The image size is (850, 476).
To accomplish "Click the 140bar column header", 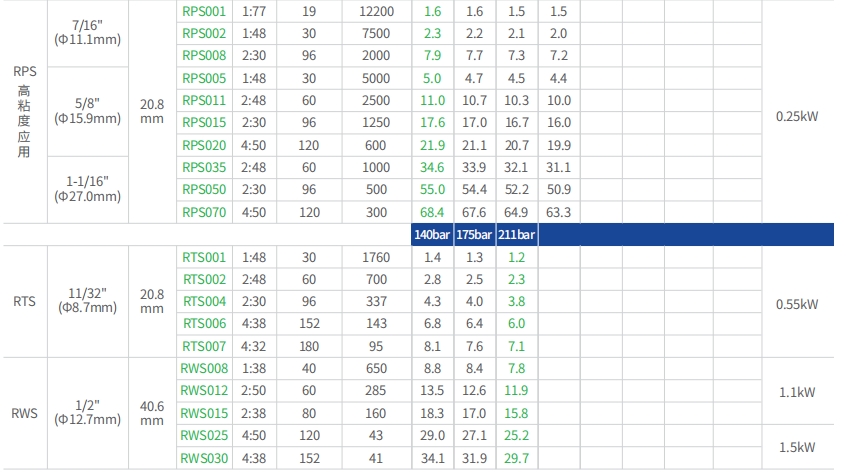I will [432, 235].
